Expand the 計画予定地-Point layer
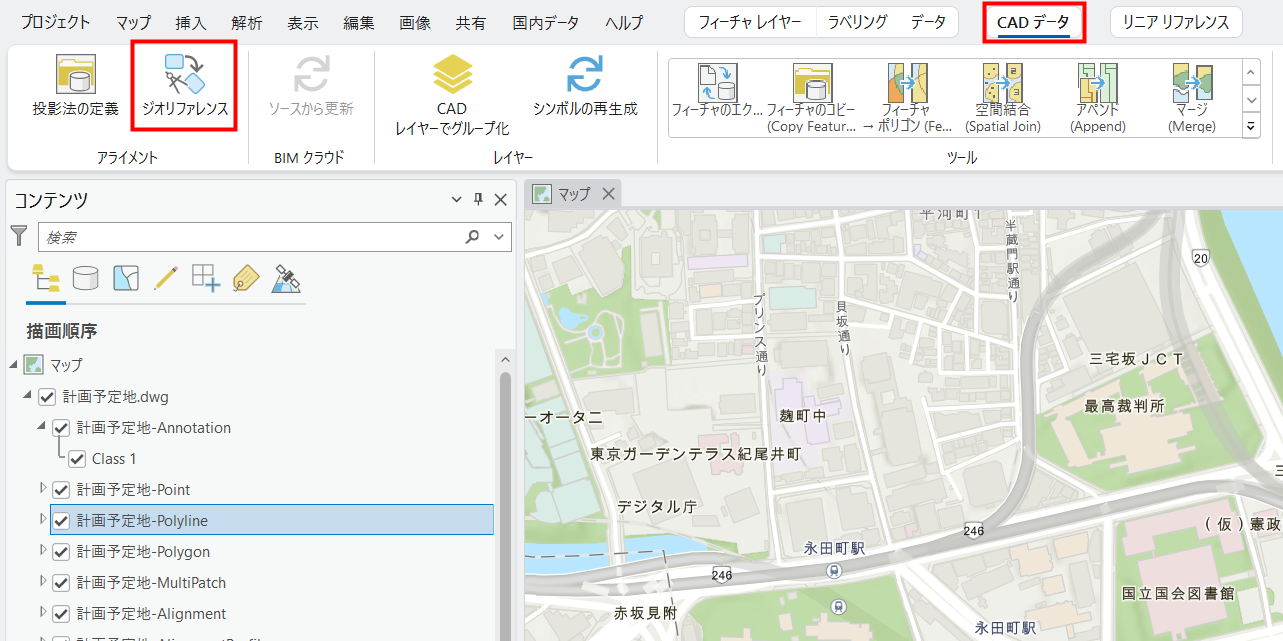Image resolution: width=1283 pixels, height=641 pixels. pyautogui.click(x=42, y=489)
